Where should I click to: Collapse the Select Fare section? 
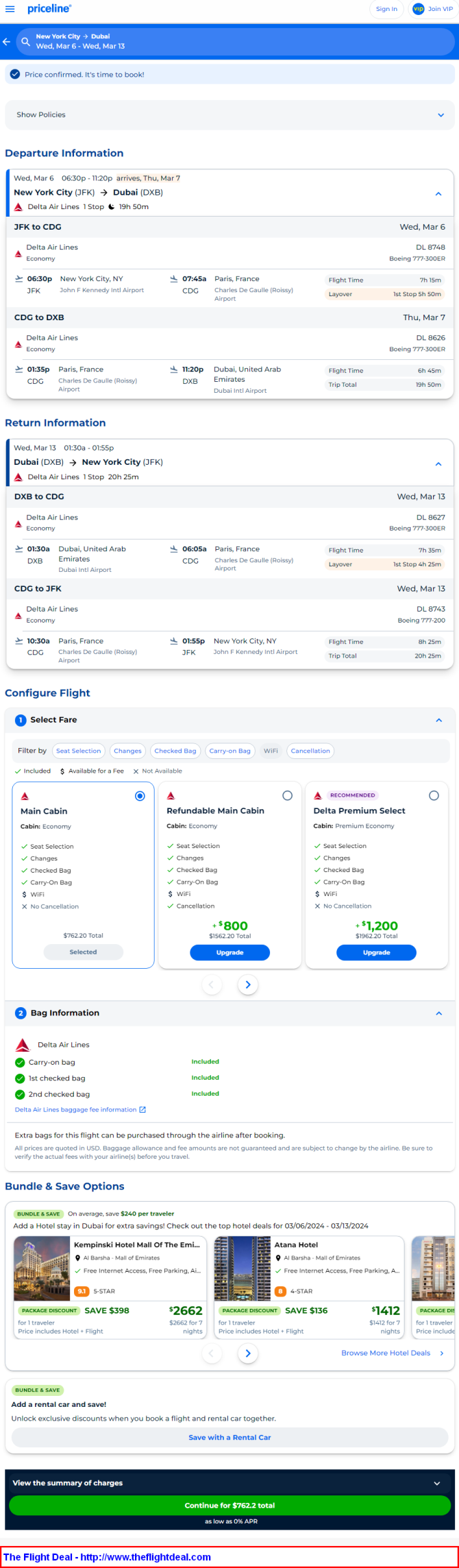(x=439, y=720)
